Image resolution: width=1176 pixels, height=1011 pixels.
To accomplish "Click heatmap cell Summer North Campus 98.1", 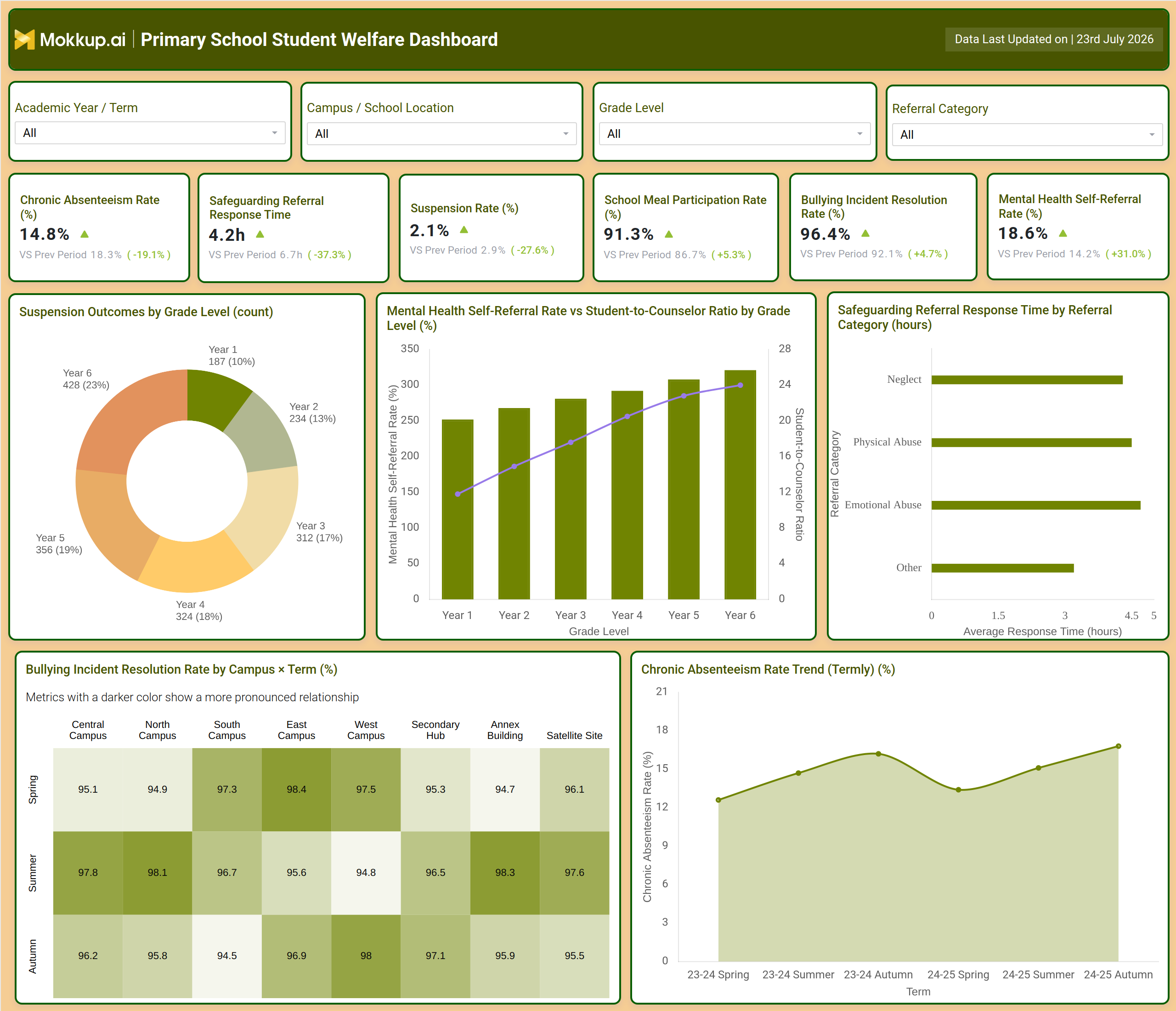I will 157,873.
